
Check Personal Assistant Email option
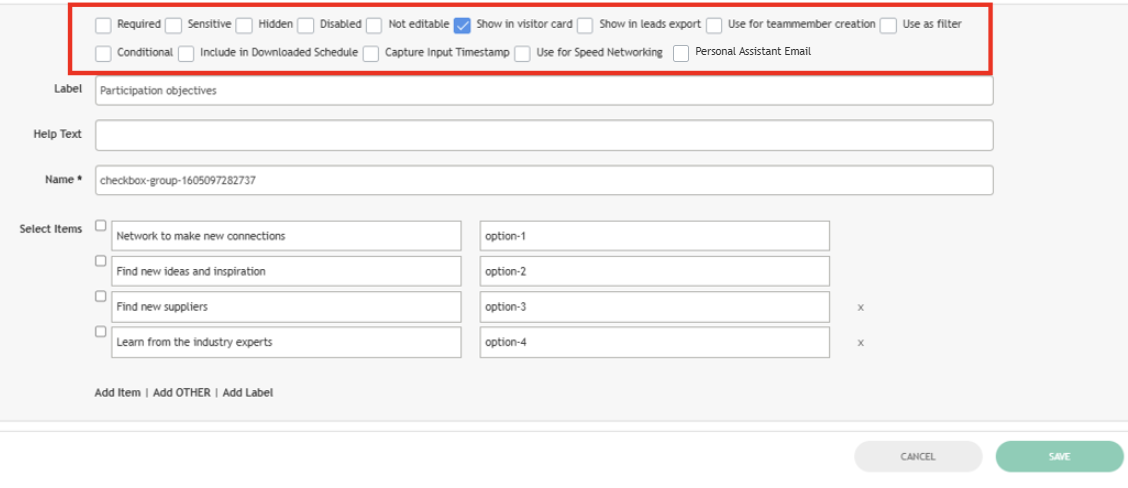(x=681, y=54)
